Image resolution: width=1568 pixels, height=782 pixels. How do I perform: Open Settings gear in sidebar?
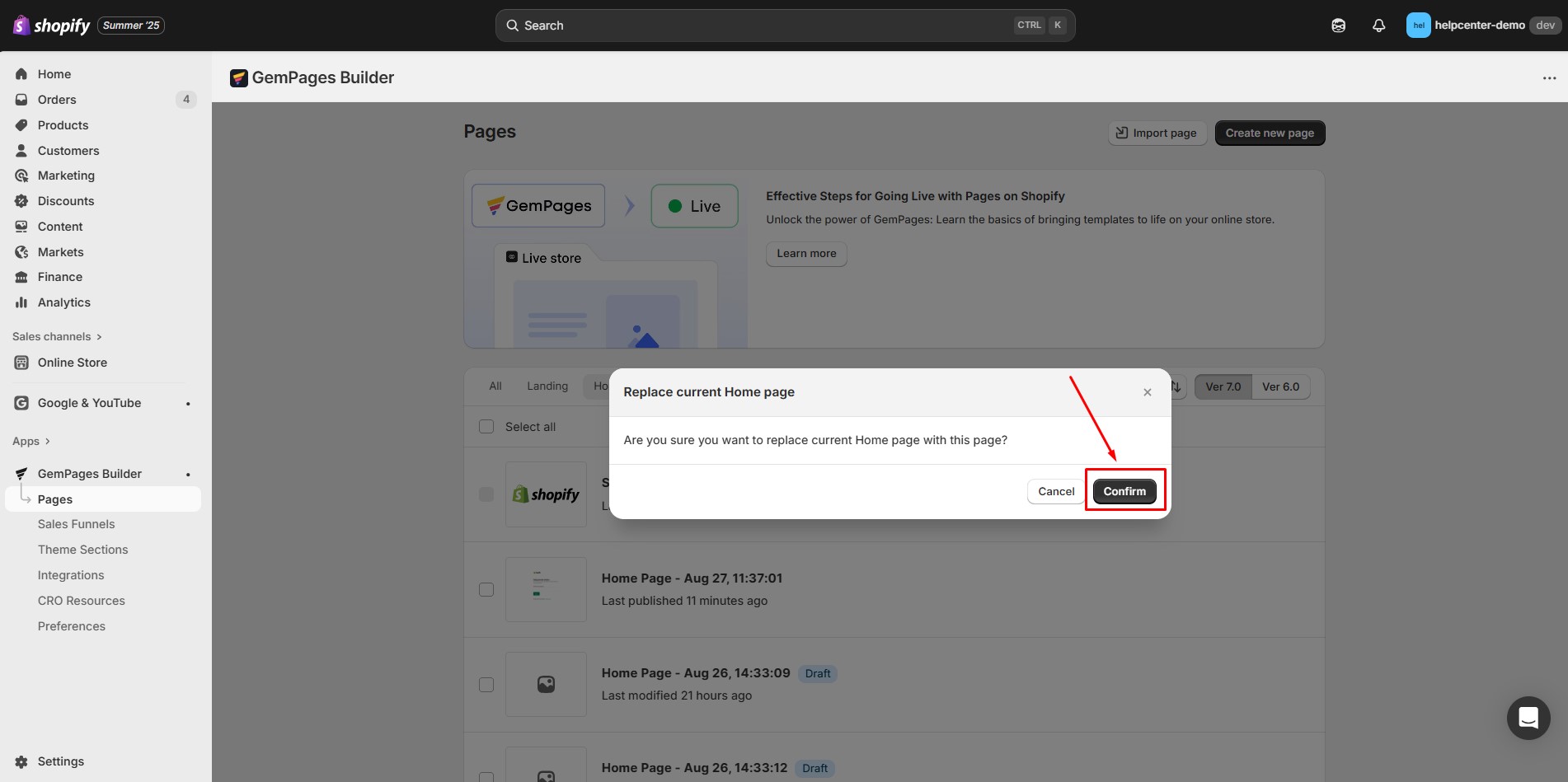click(22, 761)
